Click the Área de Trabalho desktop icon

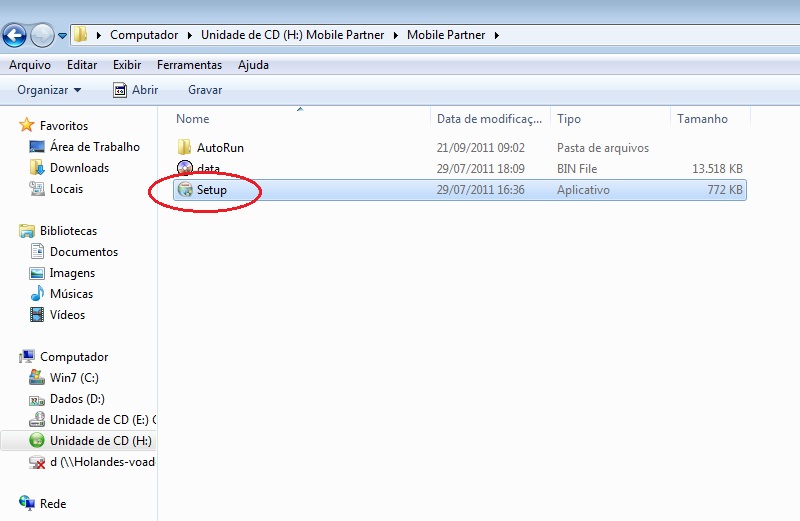coord(37,146)
